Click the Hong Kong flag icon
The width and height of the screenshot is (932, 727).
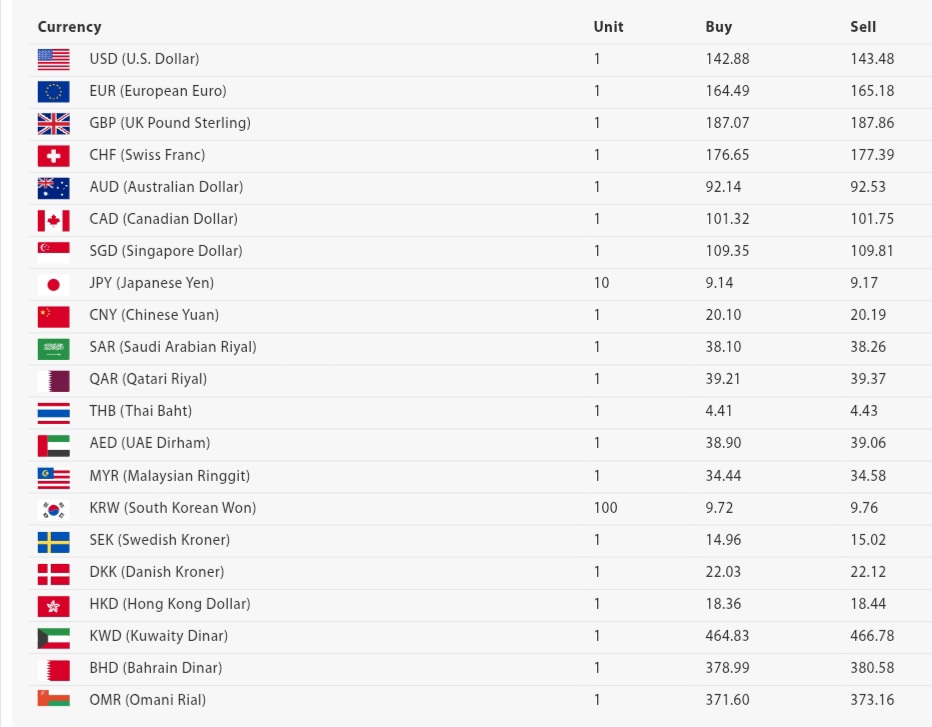(54, 605)
